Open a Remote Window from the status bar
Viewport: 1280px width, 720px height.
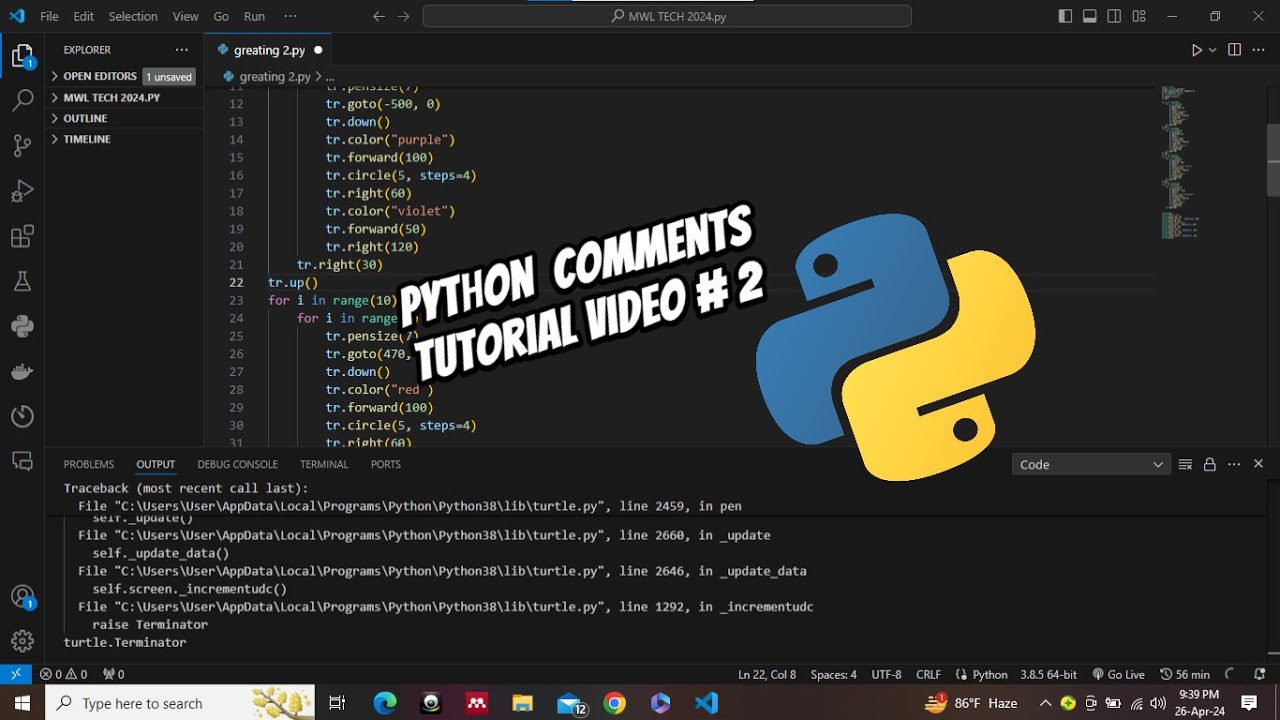tap(16, 674)
